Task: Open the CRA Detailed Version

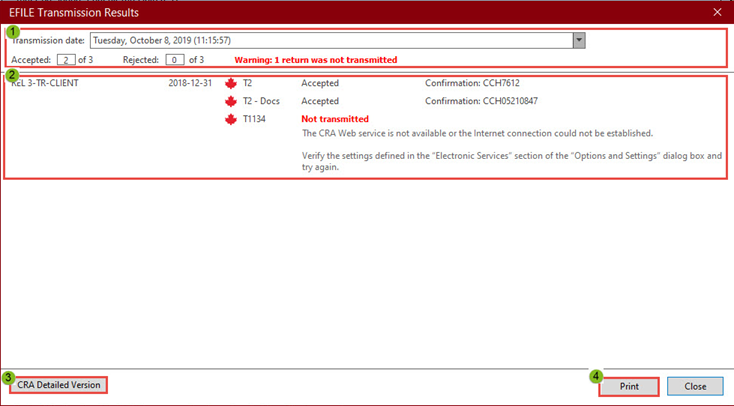Action: (59, 385)
